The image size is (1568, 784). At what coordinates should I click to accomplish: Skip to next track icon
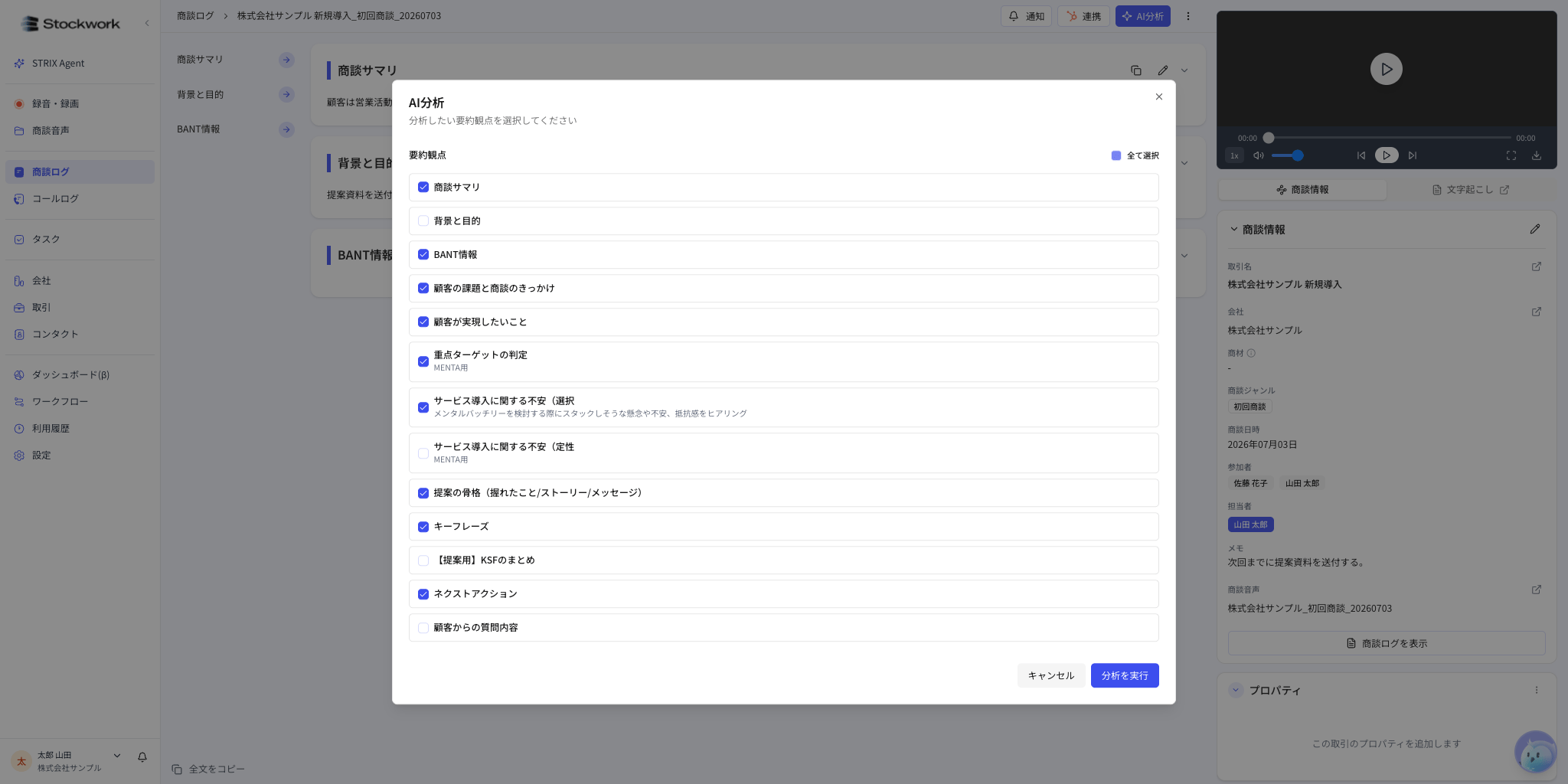coord(1413,155)
